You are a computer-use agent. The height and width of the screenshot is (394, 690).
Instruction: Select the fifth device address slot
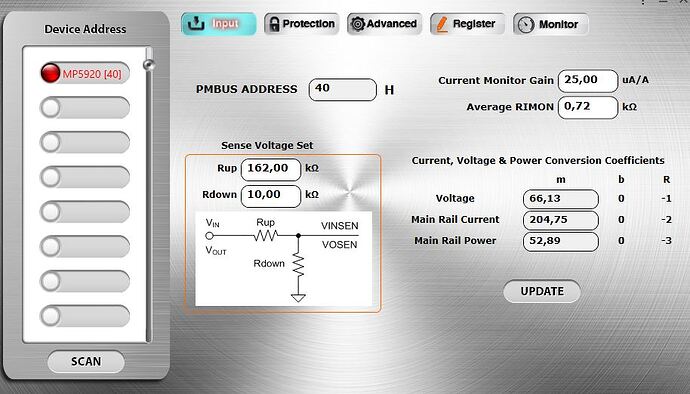coord(85,212)
